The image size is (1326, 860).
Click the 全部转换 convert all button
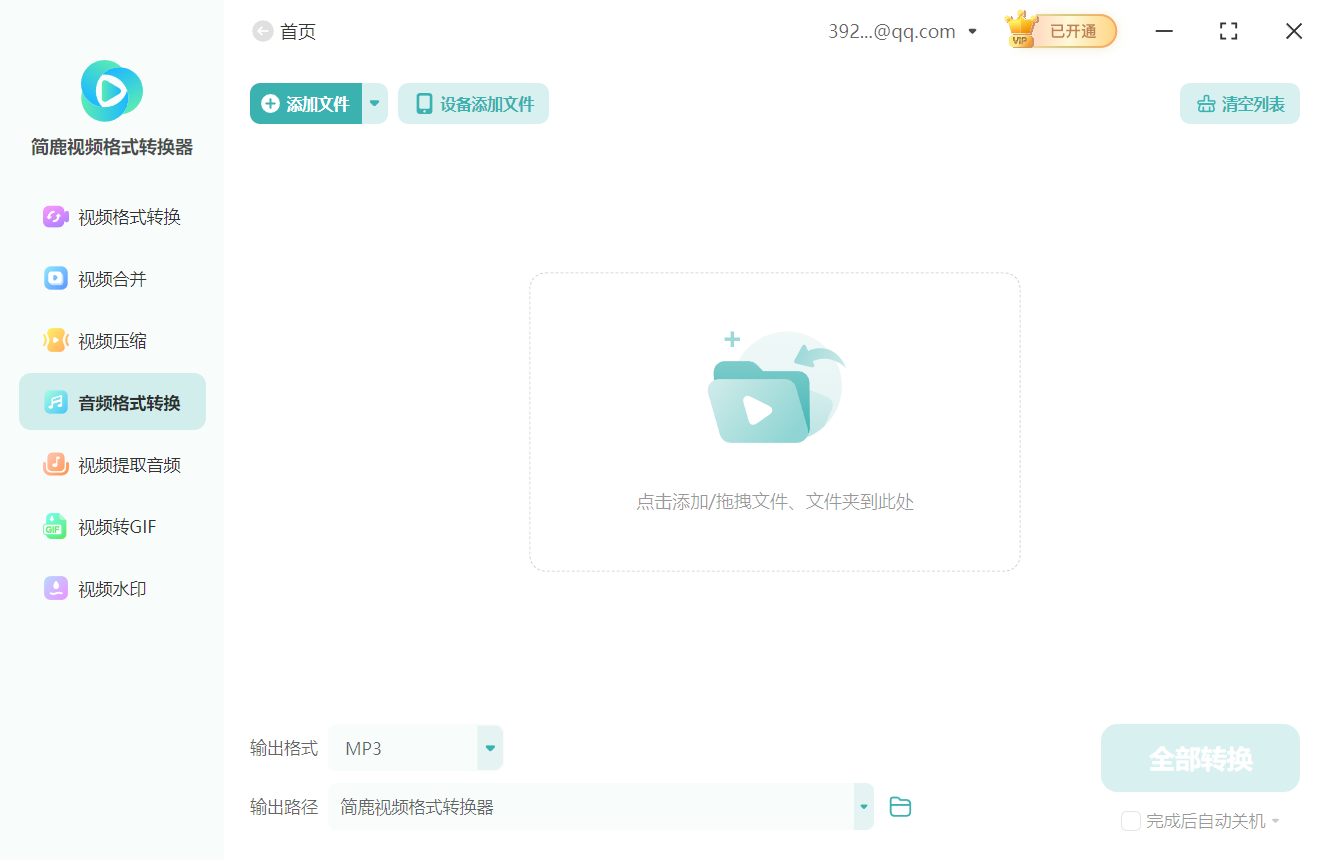(1200, 758)
